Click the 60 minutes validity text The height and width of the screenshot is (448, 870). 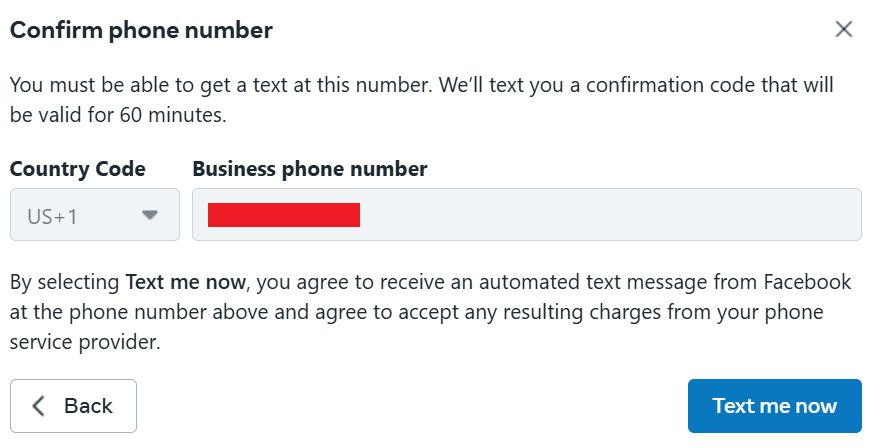coord(173,114)
